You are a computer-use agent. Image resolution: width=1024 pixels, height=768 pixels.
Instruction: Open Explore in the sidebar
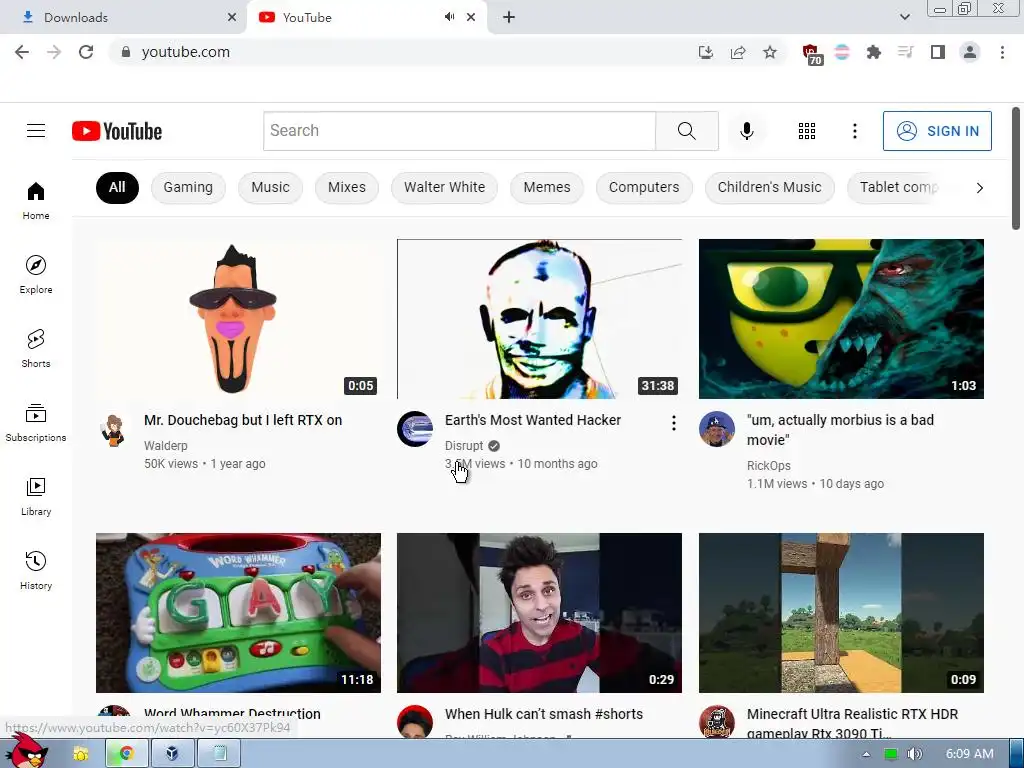[x=36, y=274]
